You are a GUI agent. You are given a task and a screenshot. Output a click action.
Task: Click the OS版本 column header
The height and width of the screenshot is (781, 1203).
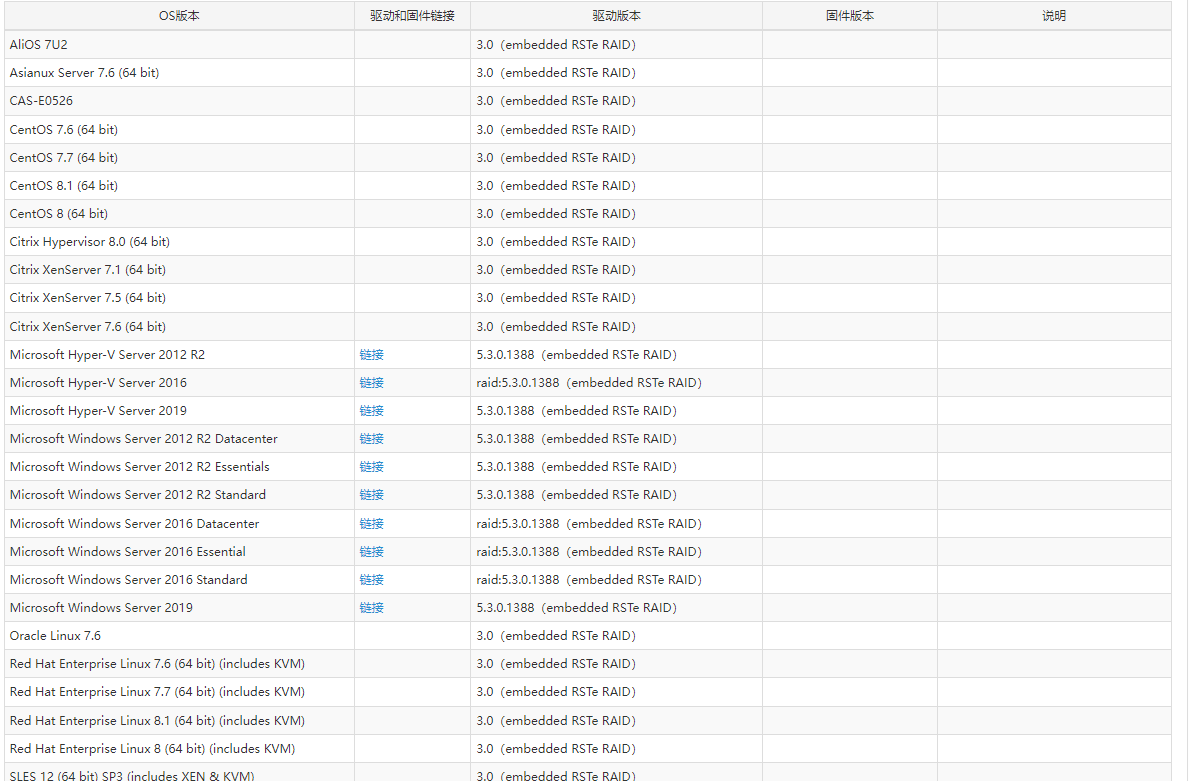pos(179,16)
